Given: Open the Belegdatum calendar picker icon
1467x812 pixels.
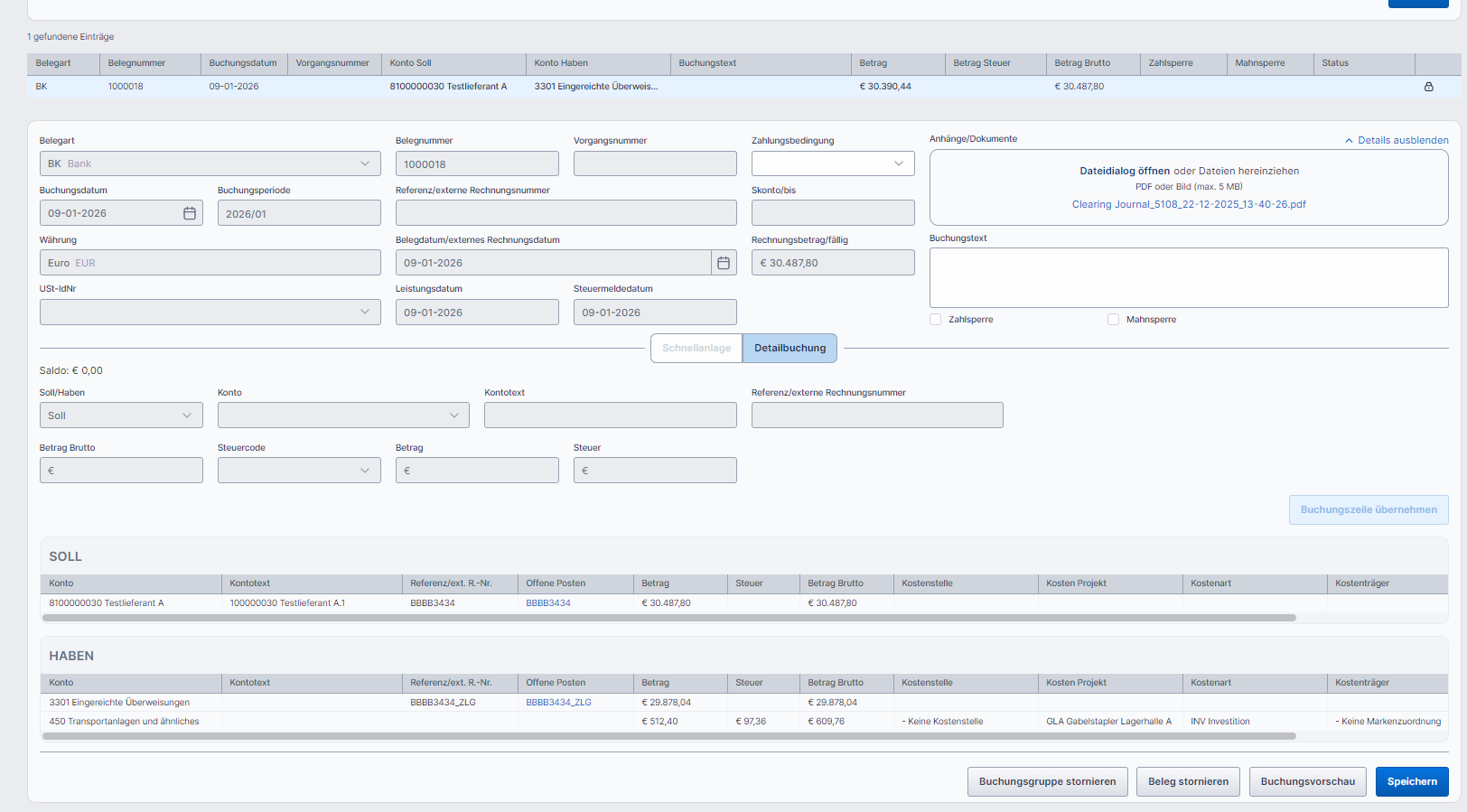Looking at the screenshot, I should point(723,263).
